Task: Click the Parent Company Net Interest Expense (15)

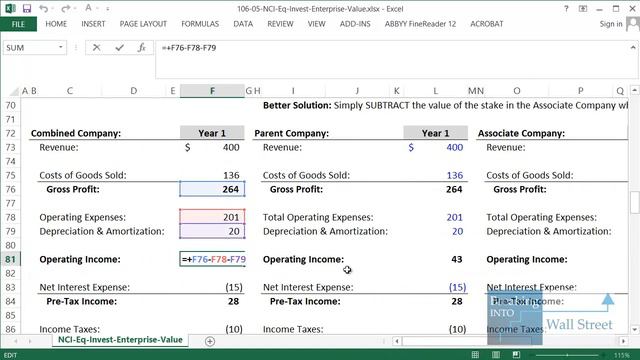Action: 457,287
